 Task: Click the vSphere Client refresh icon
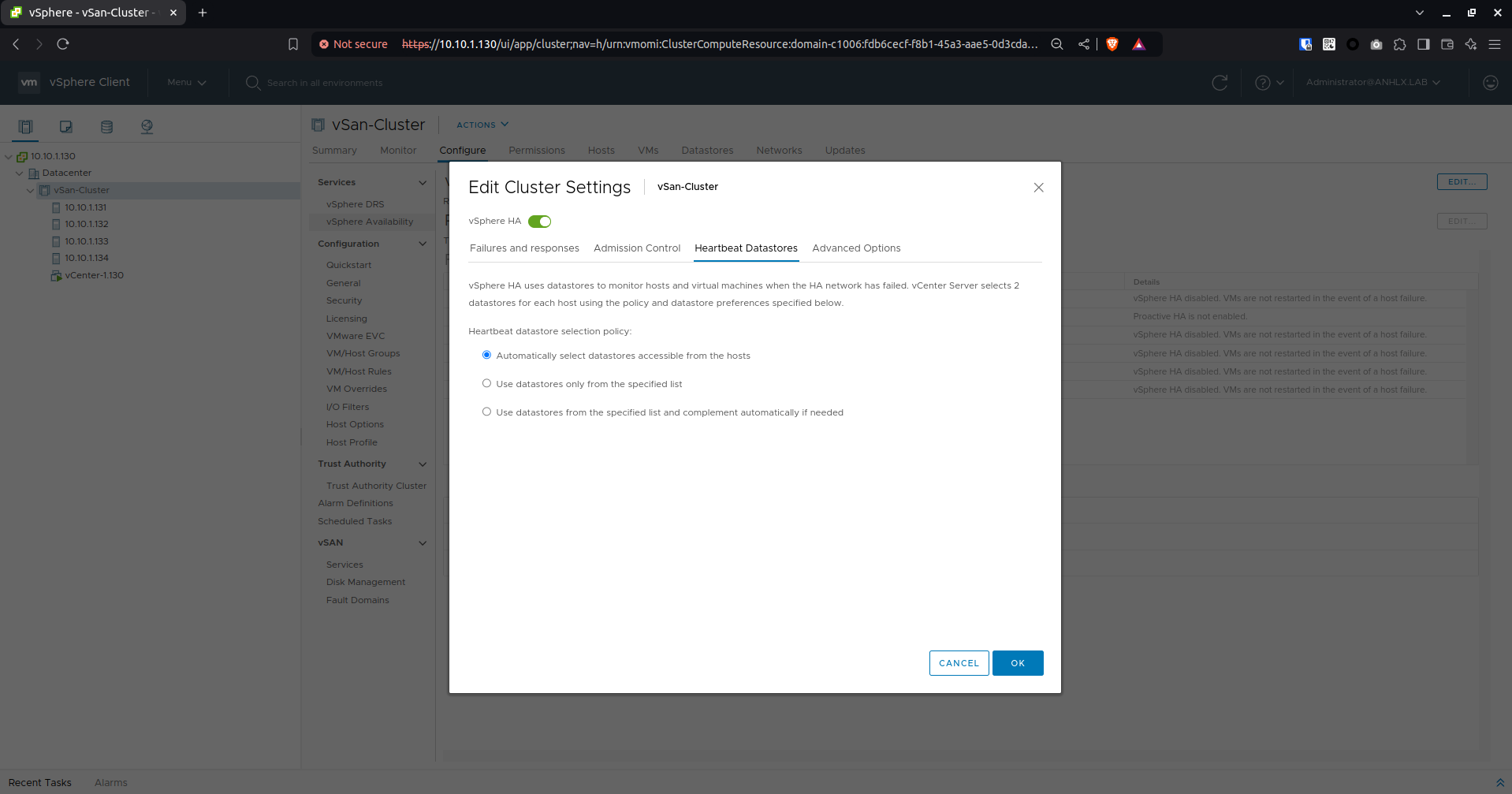(x=1220, y=83)
